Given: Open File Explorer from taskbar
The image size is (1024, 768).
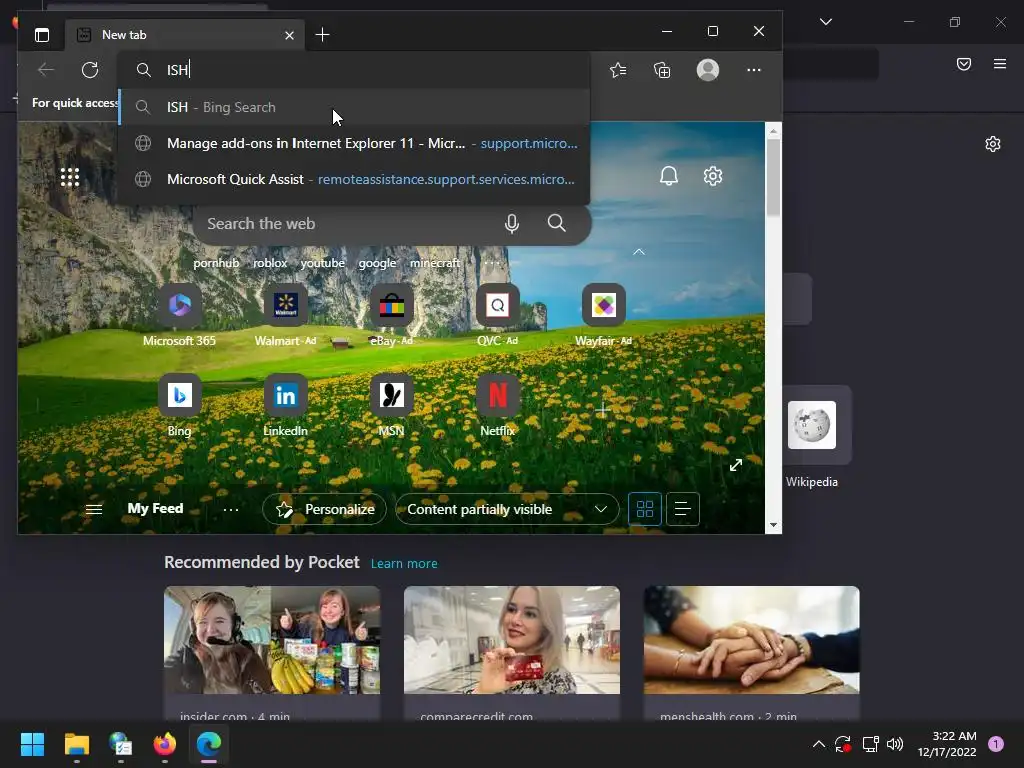Looking at the screenshot, I should click(x=76, y=744).
